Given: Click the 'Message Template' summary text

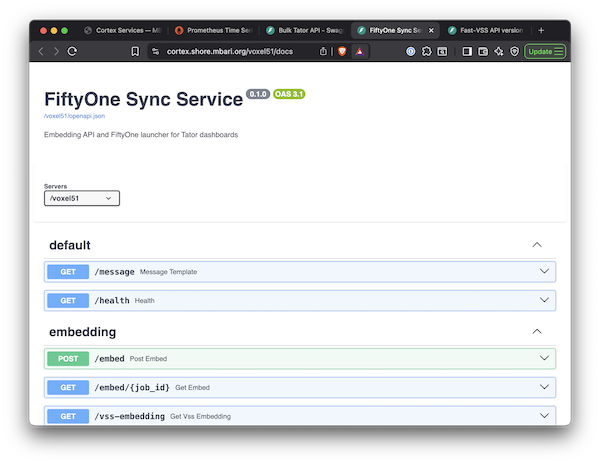Looking at the screenshot, I should (x=168, y=272).
